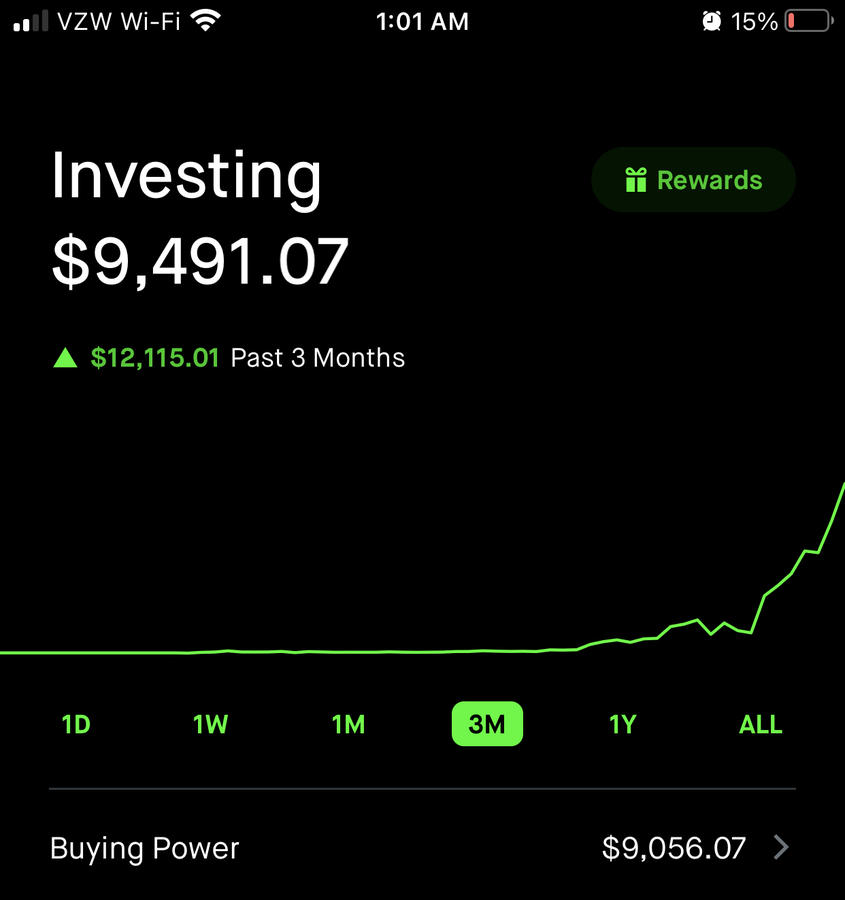Image resolution: width=845 pixels, height=900 pixels.
Task: Tap the gift icon in Rewards
Action: point(635,180)
